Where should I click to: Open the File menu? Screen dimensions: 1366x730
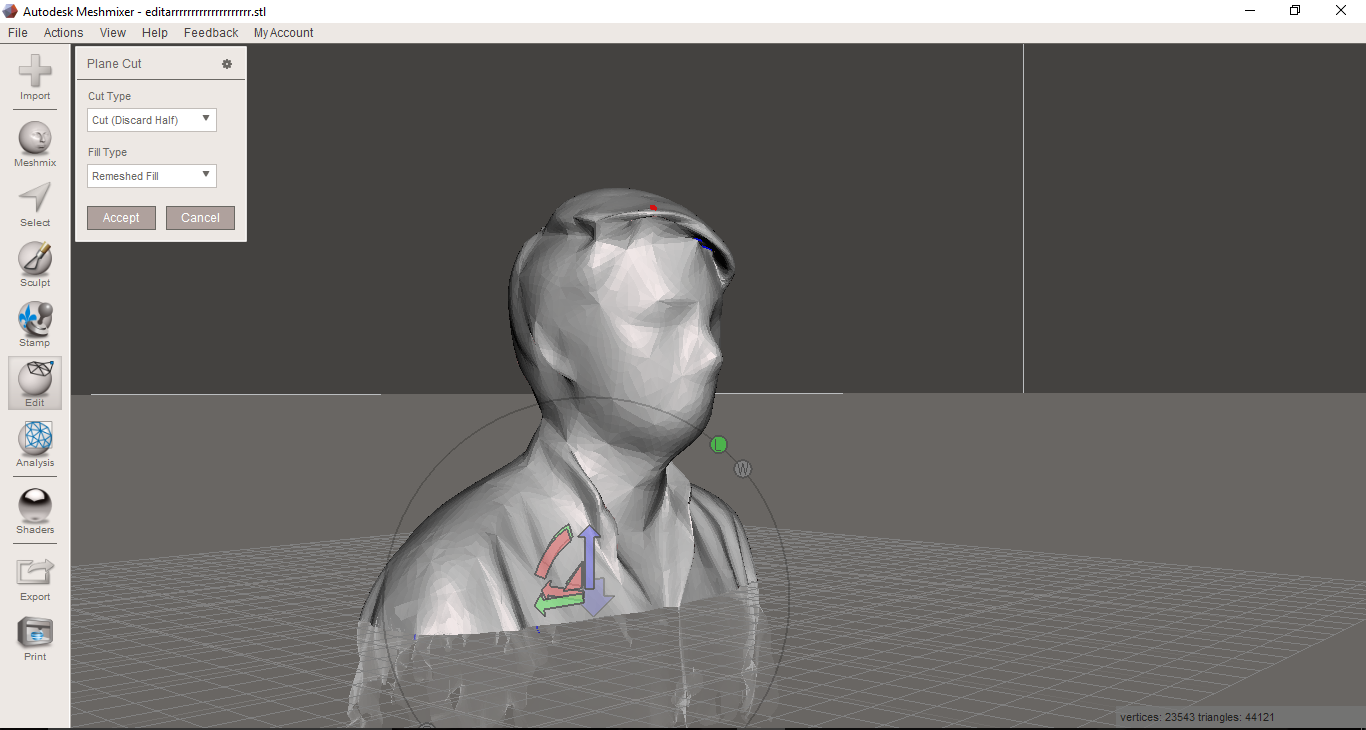[x=17, y=33]
